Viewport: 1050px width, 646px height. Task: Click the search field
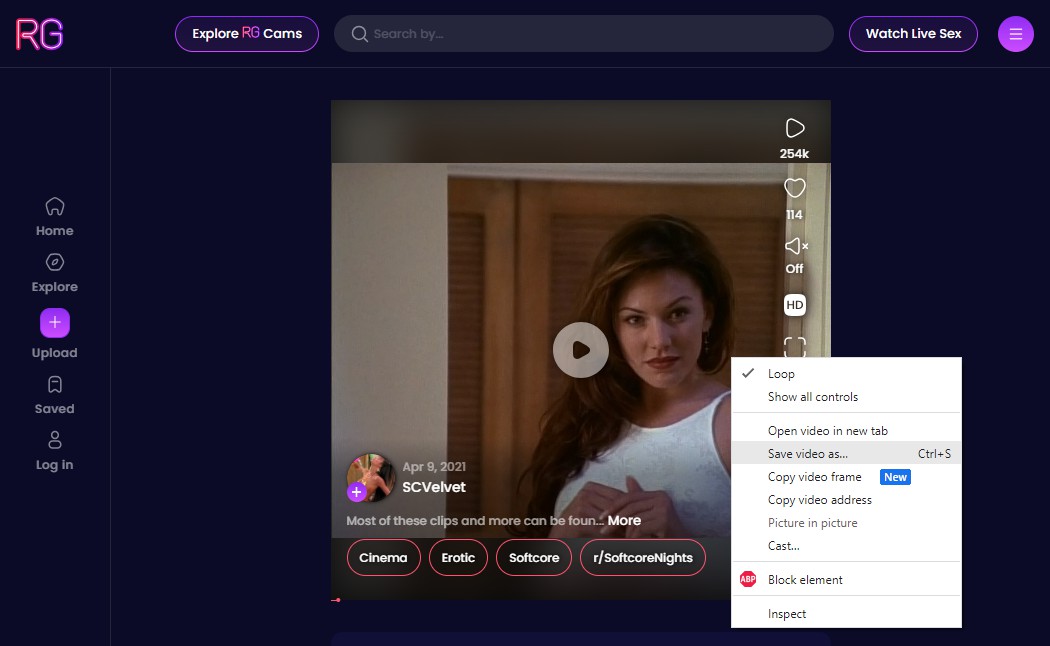[x=583, y=33]
